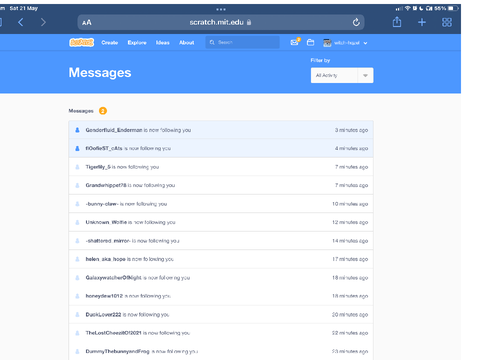Viewport: 480px width, 360px height.
Task: Tap the Safari share icon
Action: point(397,22)
